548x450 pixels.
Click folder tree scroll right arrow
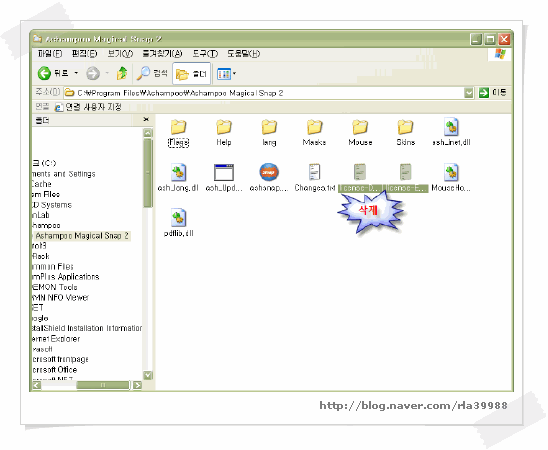pos(137,385)
